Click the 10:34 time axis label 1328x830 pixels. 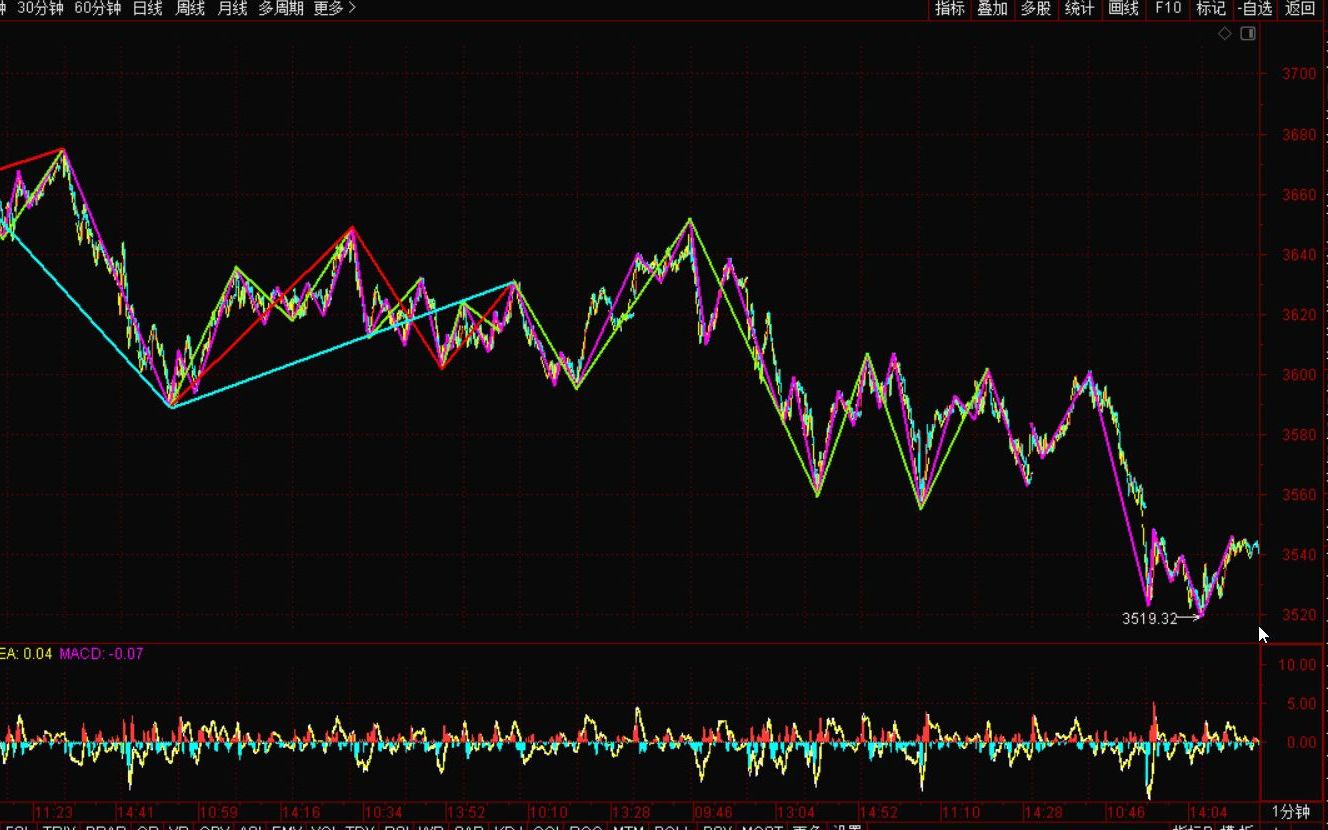pyautogui.click(x=383, y=812)
